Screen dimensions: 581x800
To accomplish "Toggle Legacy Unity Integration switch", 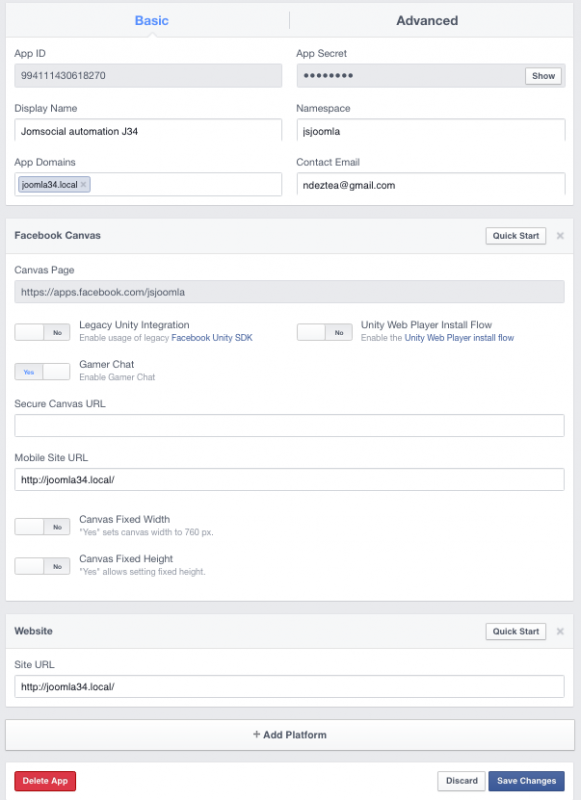I will coord(42,333).
